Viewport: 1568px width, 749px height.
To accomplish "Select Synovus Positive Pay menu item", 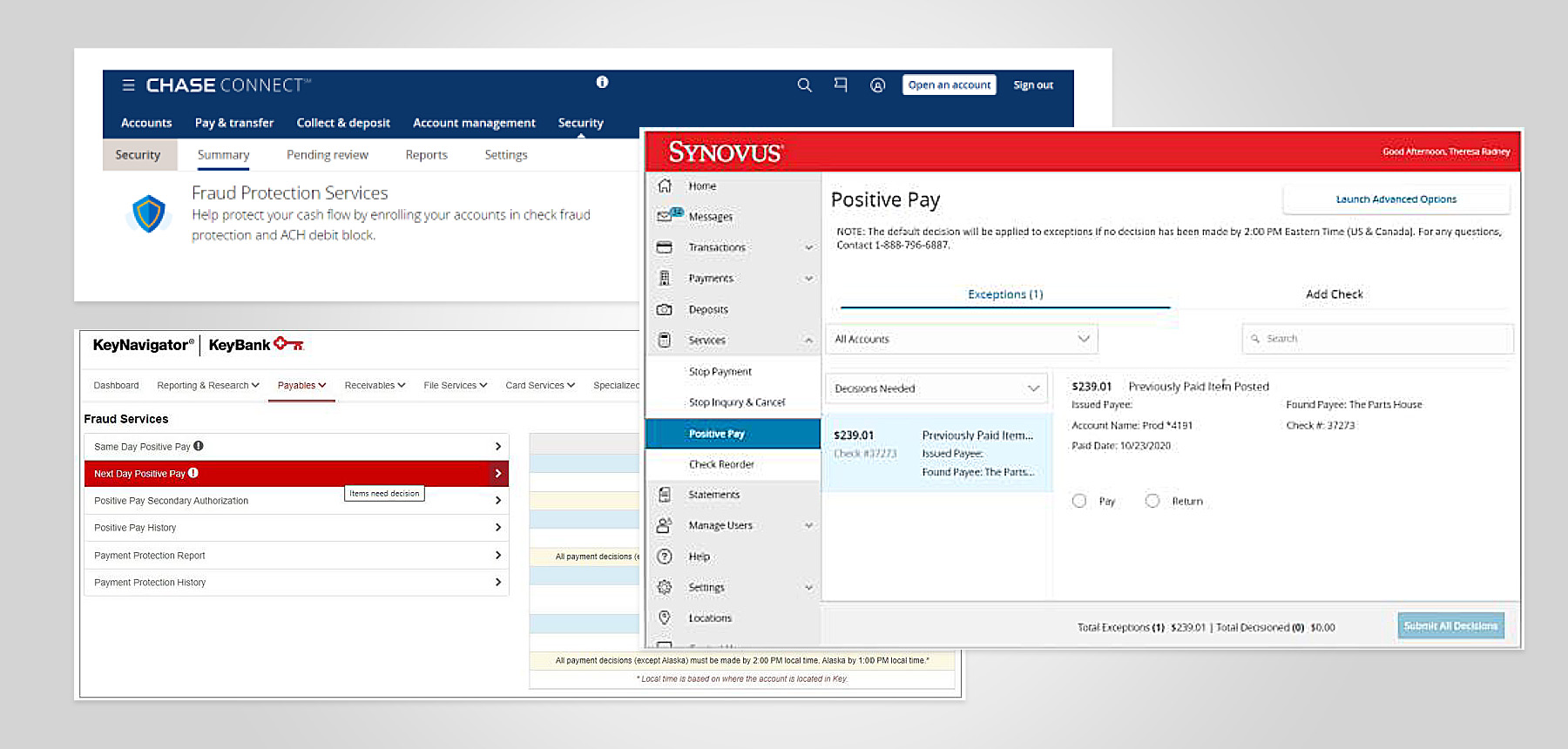I will (733, 434).
